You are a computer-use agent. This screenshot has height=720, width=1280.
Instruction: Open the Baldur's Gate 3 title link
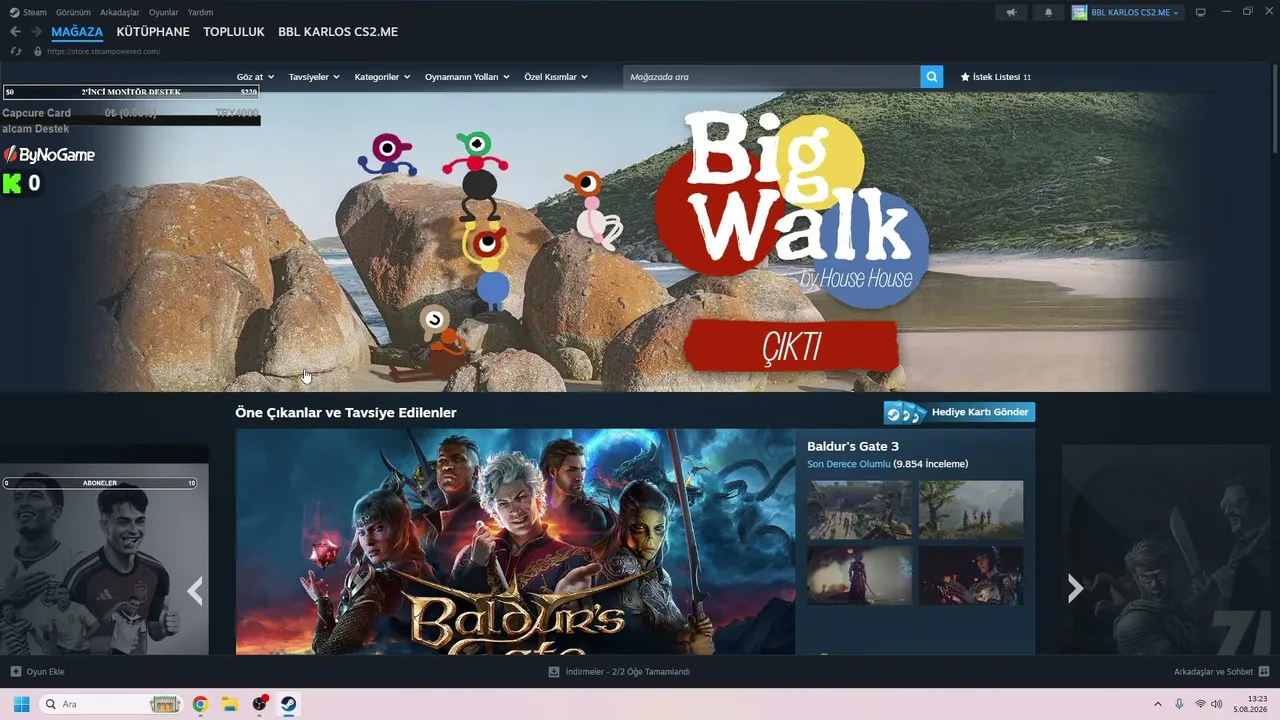[853, 446]
